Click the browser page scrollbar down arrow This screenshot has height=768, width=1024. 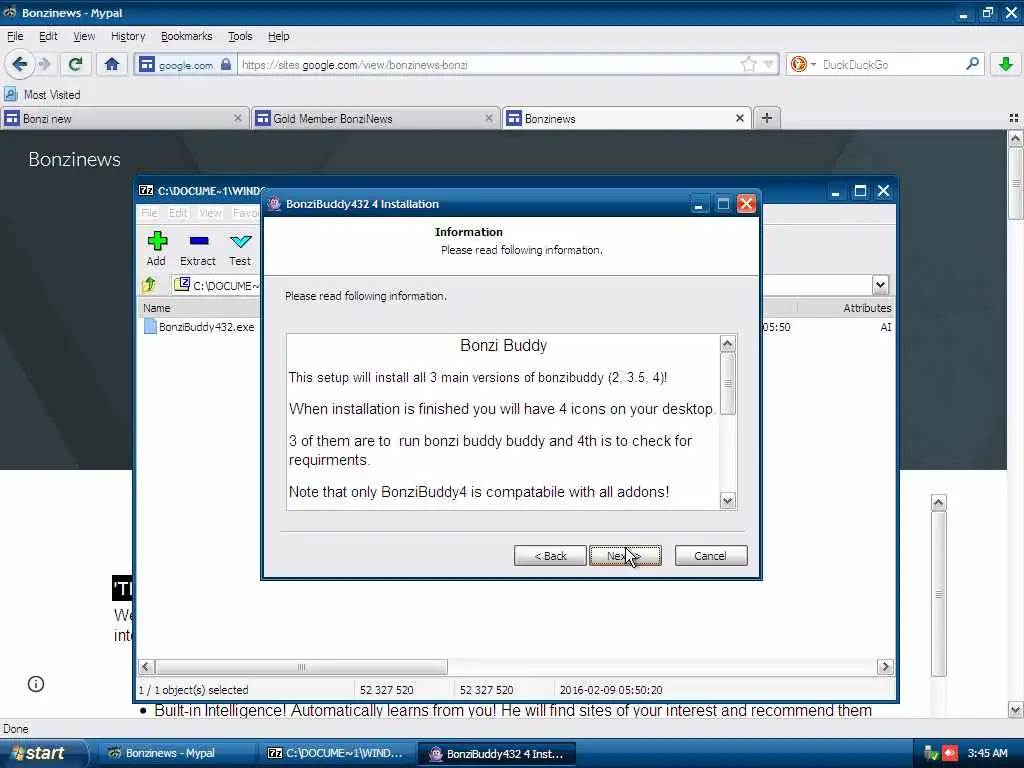tap(1015, 709)
